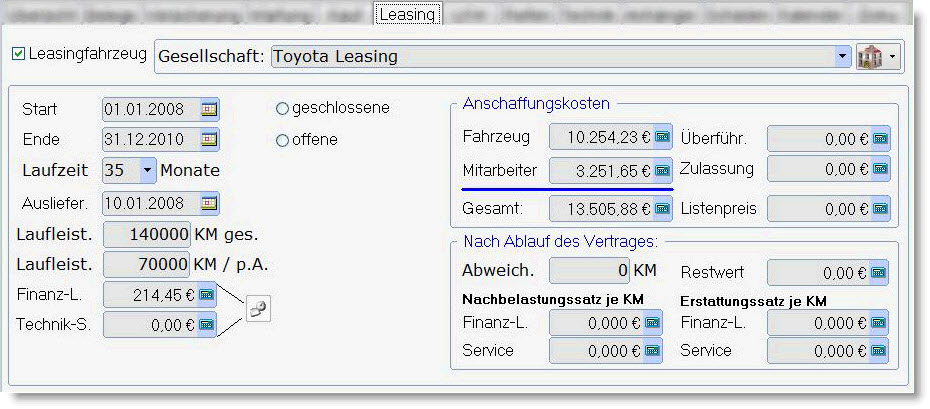Select the geschlossene radio button

tap(282, 108)
